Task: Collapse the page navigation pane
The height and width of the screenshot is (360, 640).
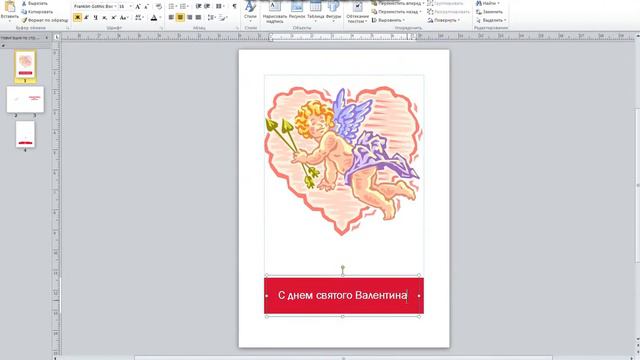Action: (x=47, y=38)
